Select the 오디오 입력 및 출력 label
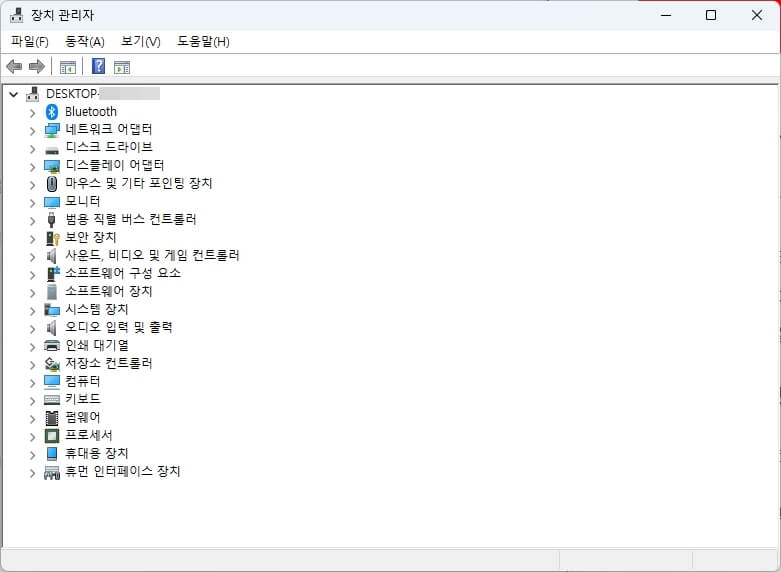 click(x=119, y=327)
